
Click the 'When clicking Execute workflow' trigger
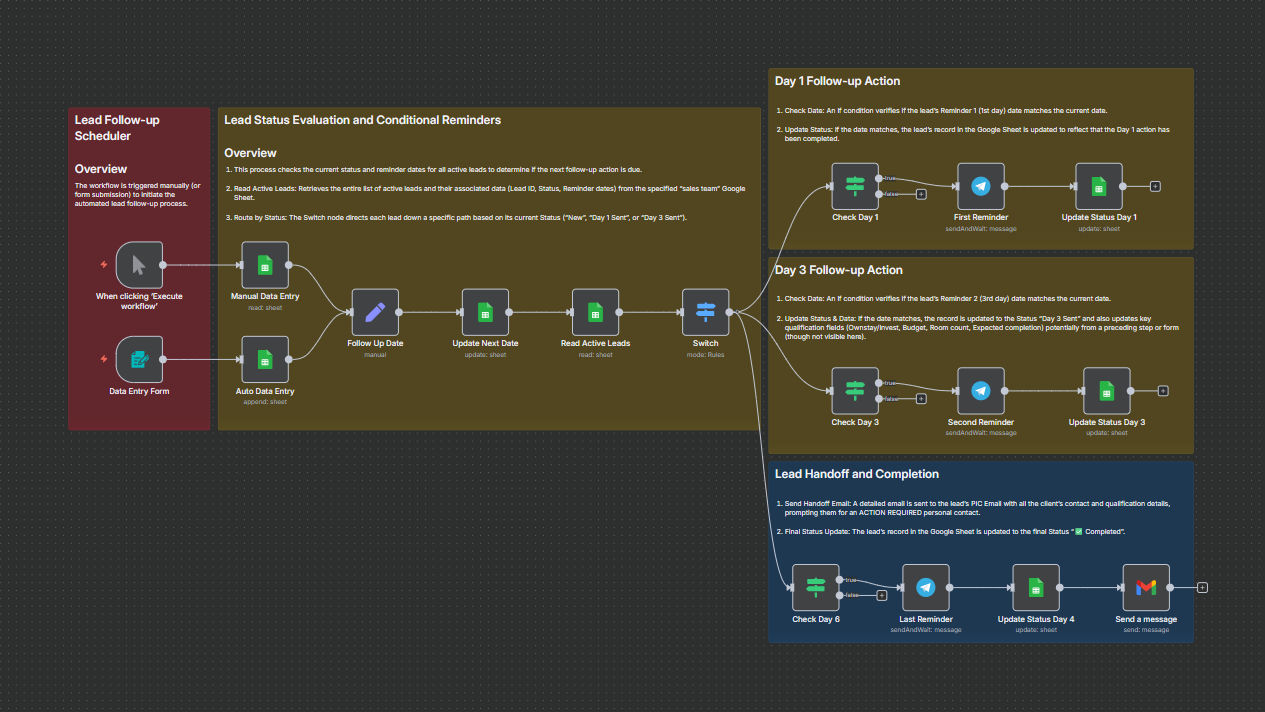139,264
